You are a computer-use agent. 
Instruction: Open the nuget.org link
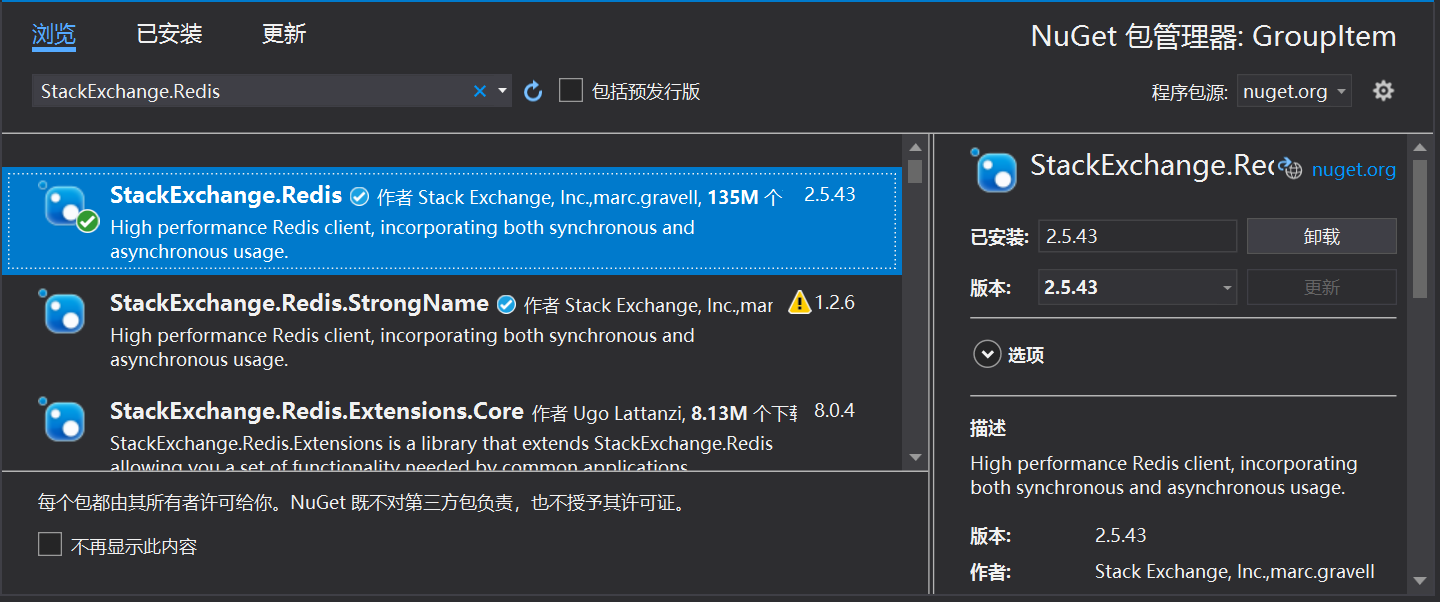coord(1354,170)
